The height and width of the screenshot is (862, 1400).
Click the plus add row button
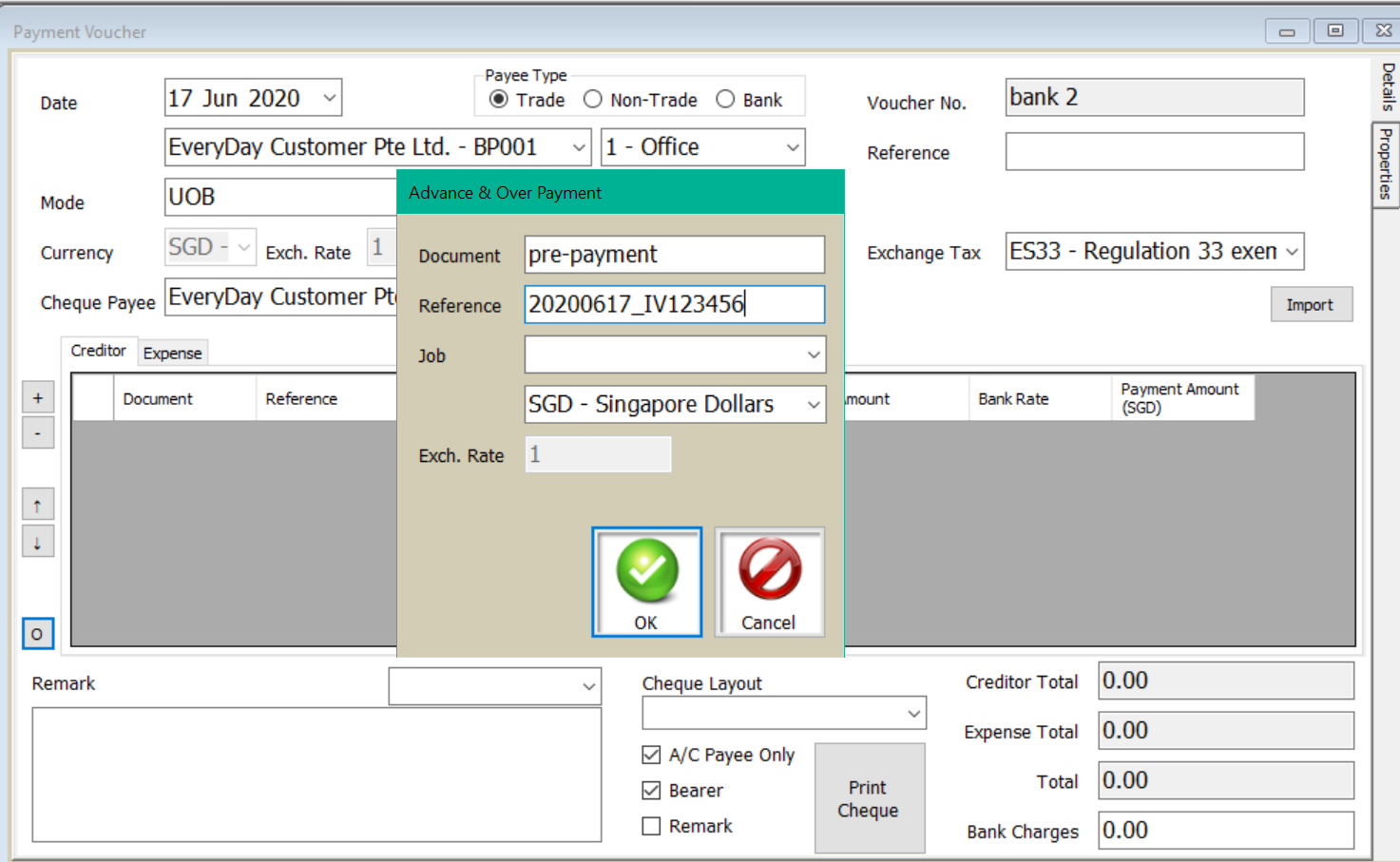click(x=38, y=398)
